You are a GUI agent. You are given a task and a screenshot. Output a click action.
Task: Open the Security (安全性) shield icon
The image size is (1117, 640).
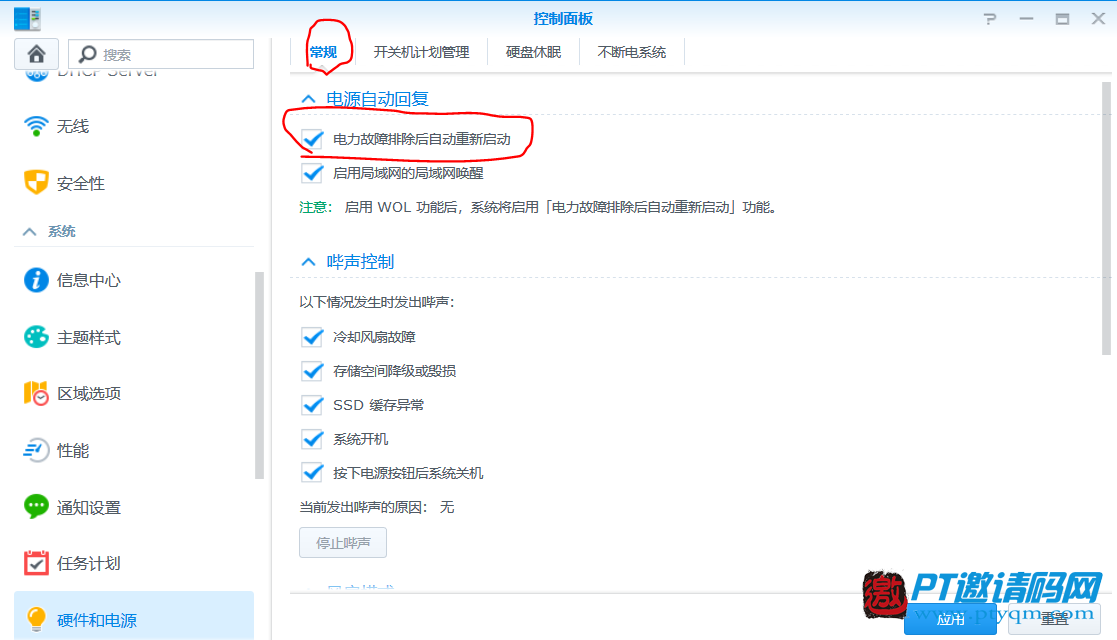[36, 182]
